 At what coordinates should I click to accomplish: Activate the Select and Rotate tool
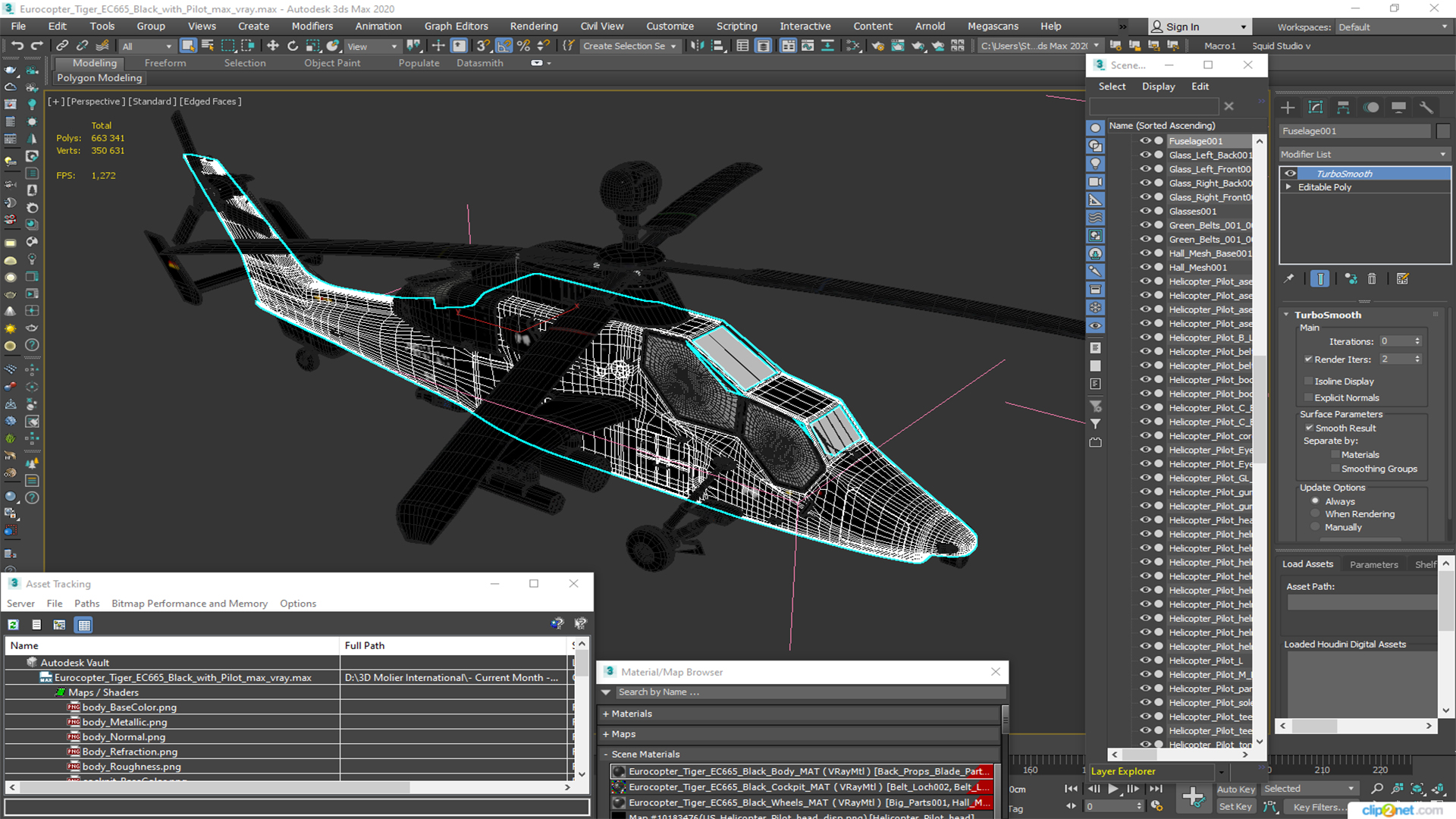(292, 45)
